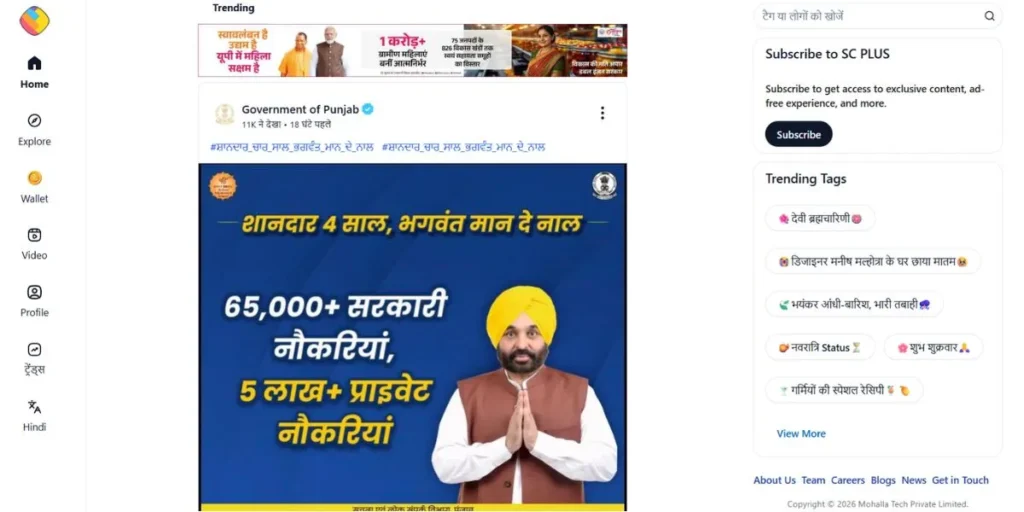Open the Video icon in sidebar
1024x512 pixels.
click(35, 235)
